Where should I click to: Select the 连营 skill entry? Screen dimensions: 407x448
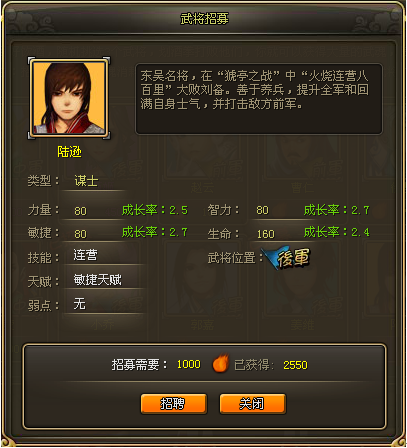(x=86, y=255)
